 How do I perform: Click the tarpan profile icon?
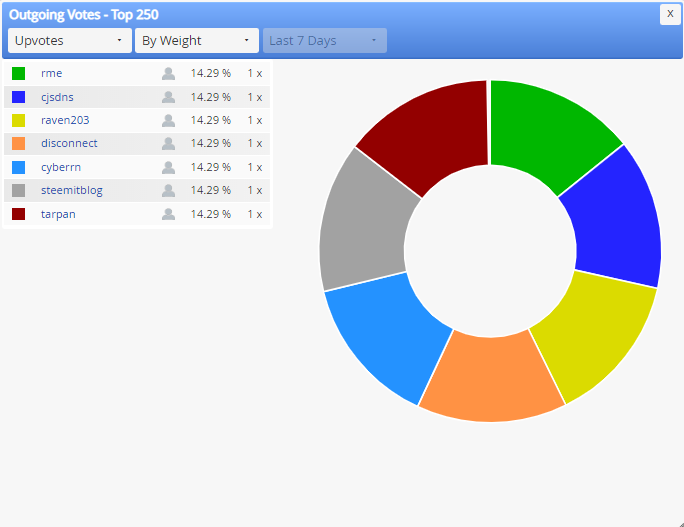(x=168, y=214)
